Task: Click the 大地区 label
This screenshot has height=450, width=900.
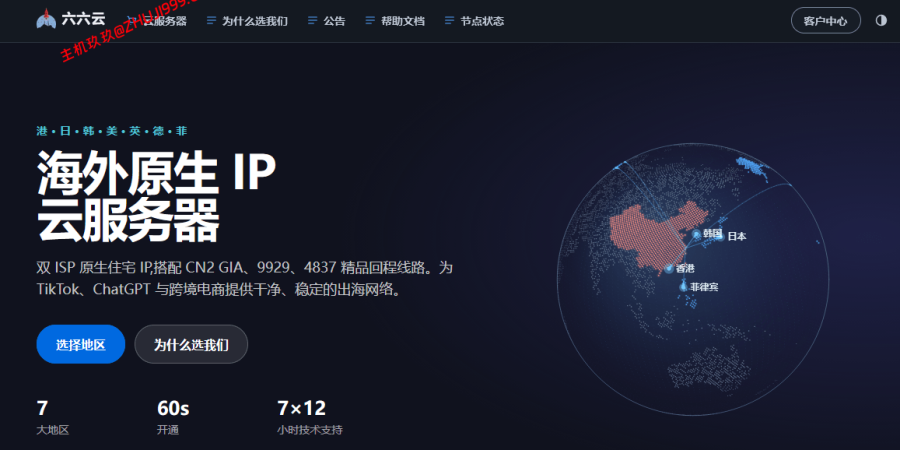Action: [x=53, y=430]
